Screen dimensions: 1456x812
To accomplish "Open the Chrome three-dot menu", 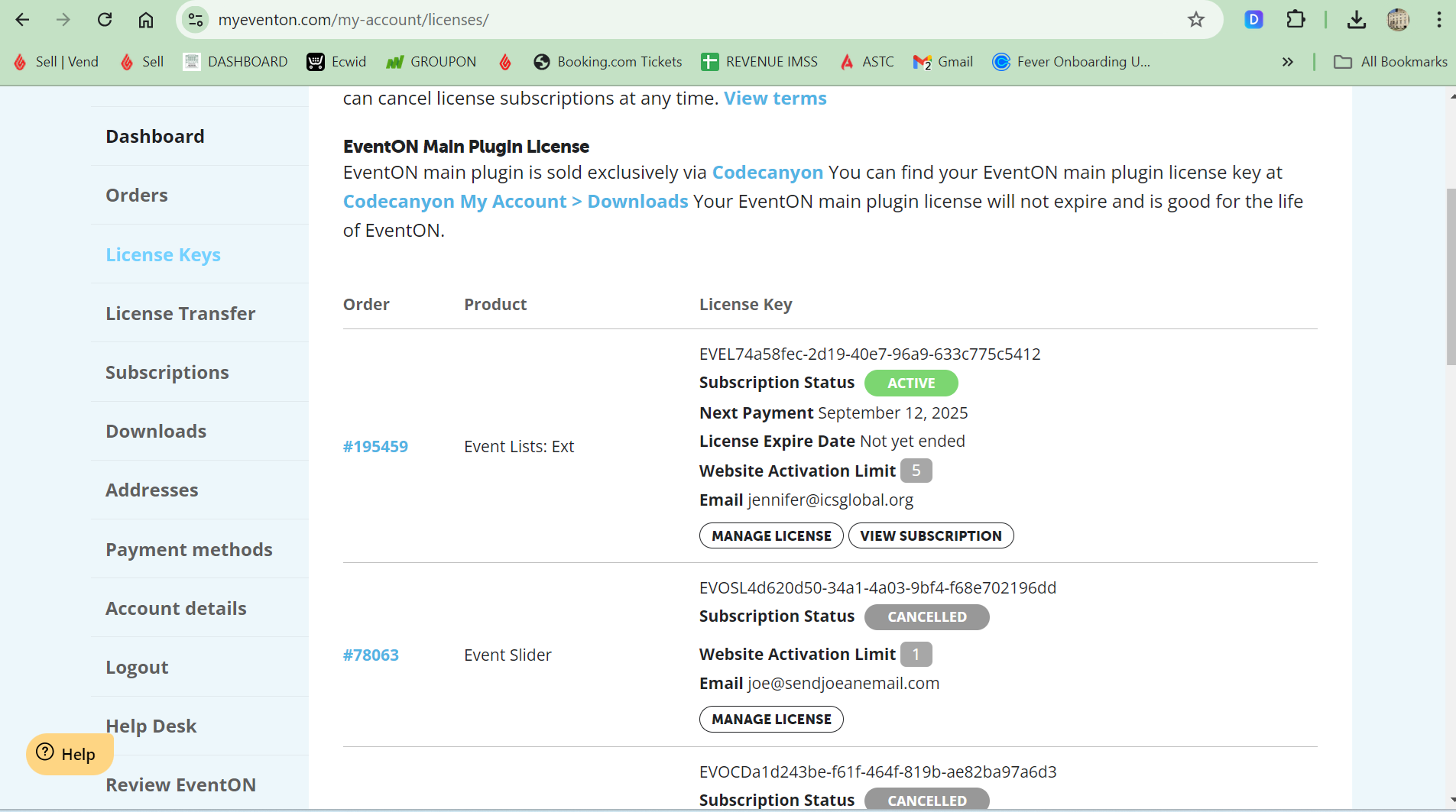I will coord(1438,20).
